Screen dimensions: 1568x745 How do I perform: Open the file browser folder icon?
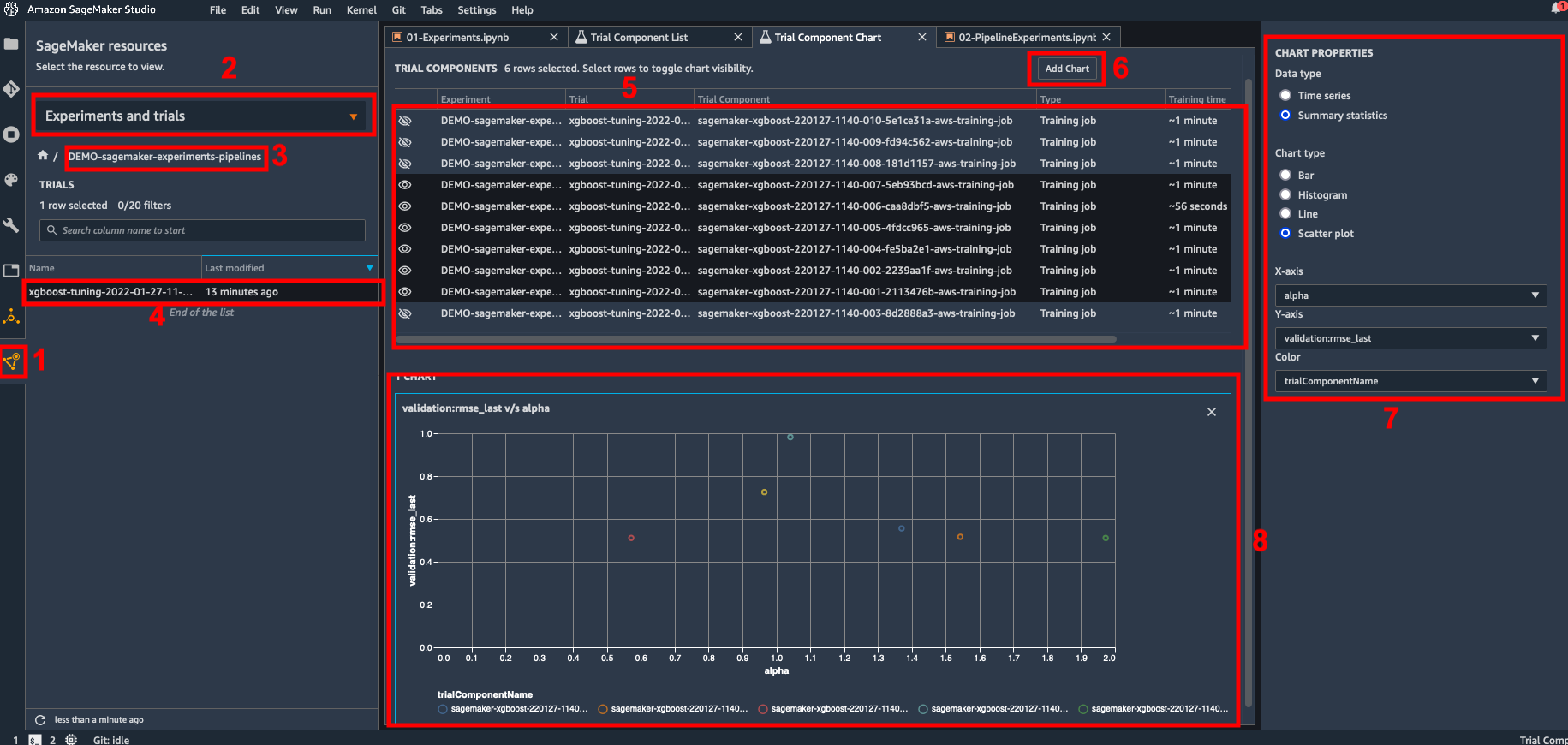click(x=11, y=44)
